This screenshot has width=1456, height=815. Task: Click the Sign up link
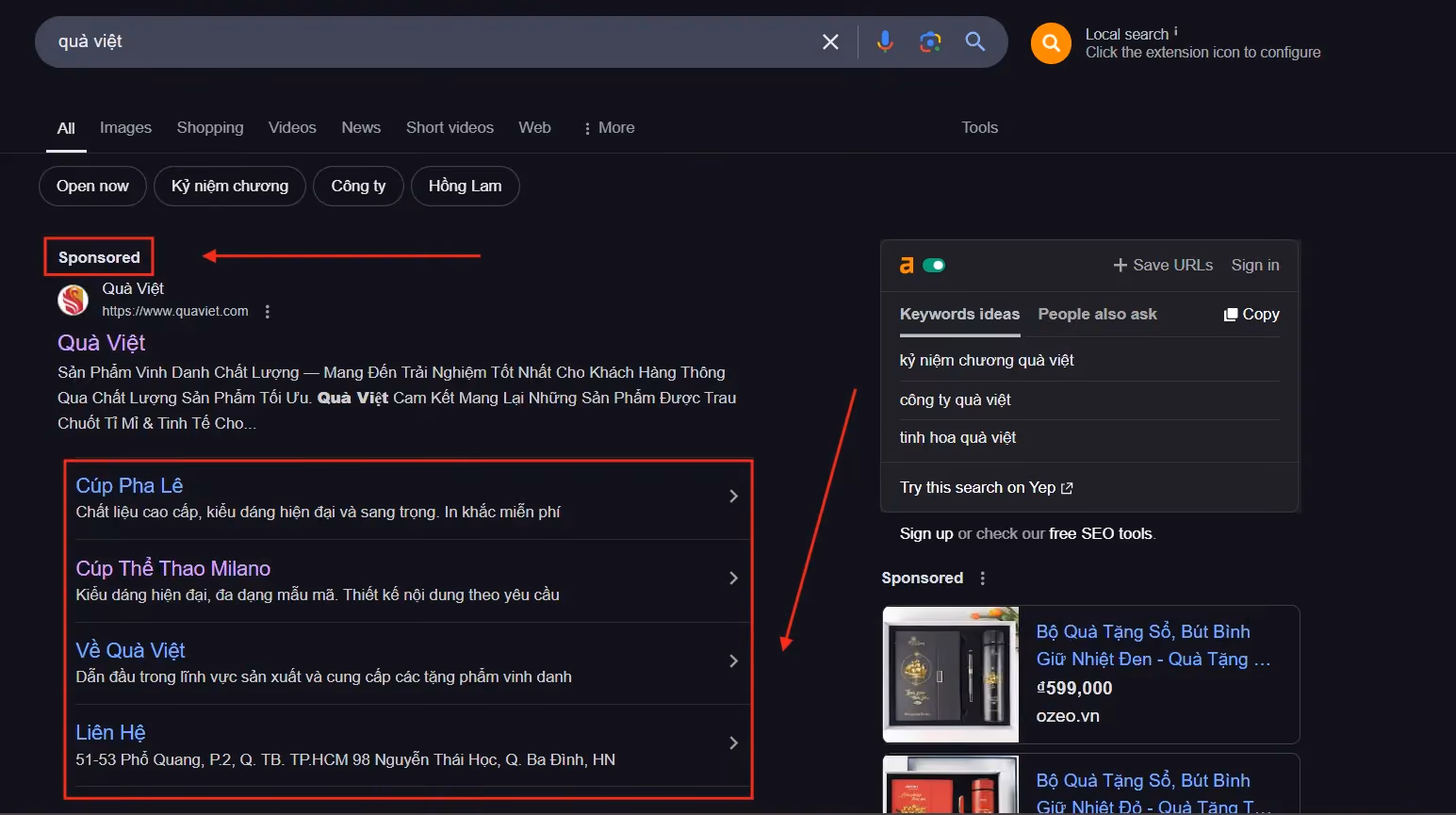click(926, 534)
